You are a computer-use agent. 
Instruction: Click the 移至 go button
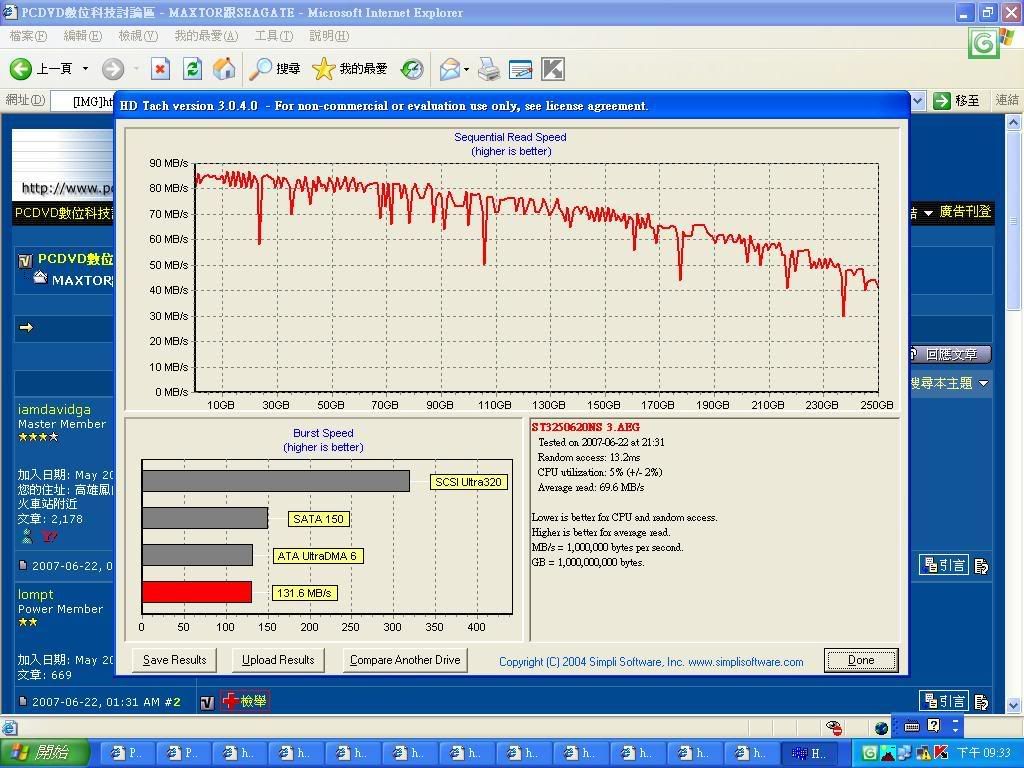pyautogui.click(x=957, y=101)
